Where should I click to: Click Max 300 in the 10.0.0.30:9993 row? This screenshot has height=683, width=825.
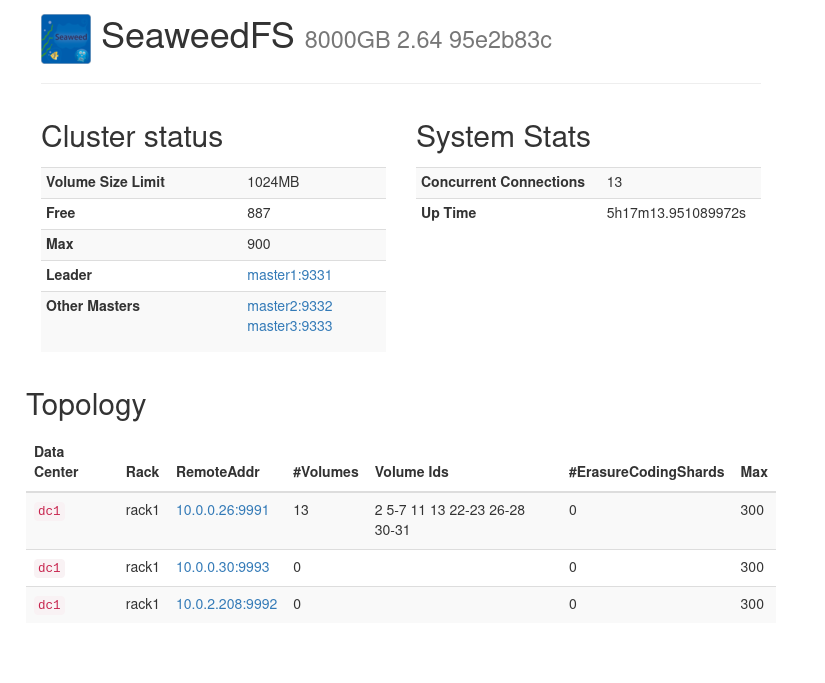pyautogui.click(x=752, y=567)
